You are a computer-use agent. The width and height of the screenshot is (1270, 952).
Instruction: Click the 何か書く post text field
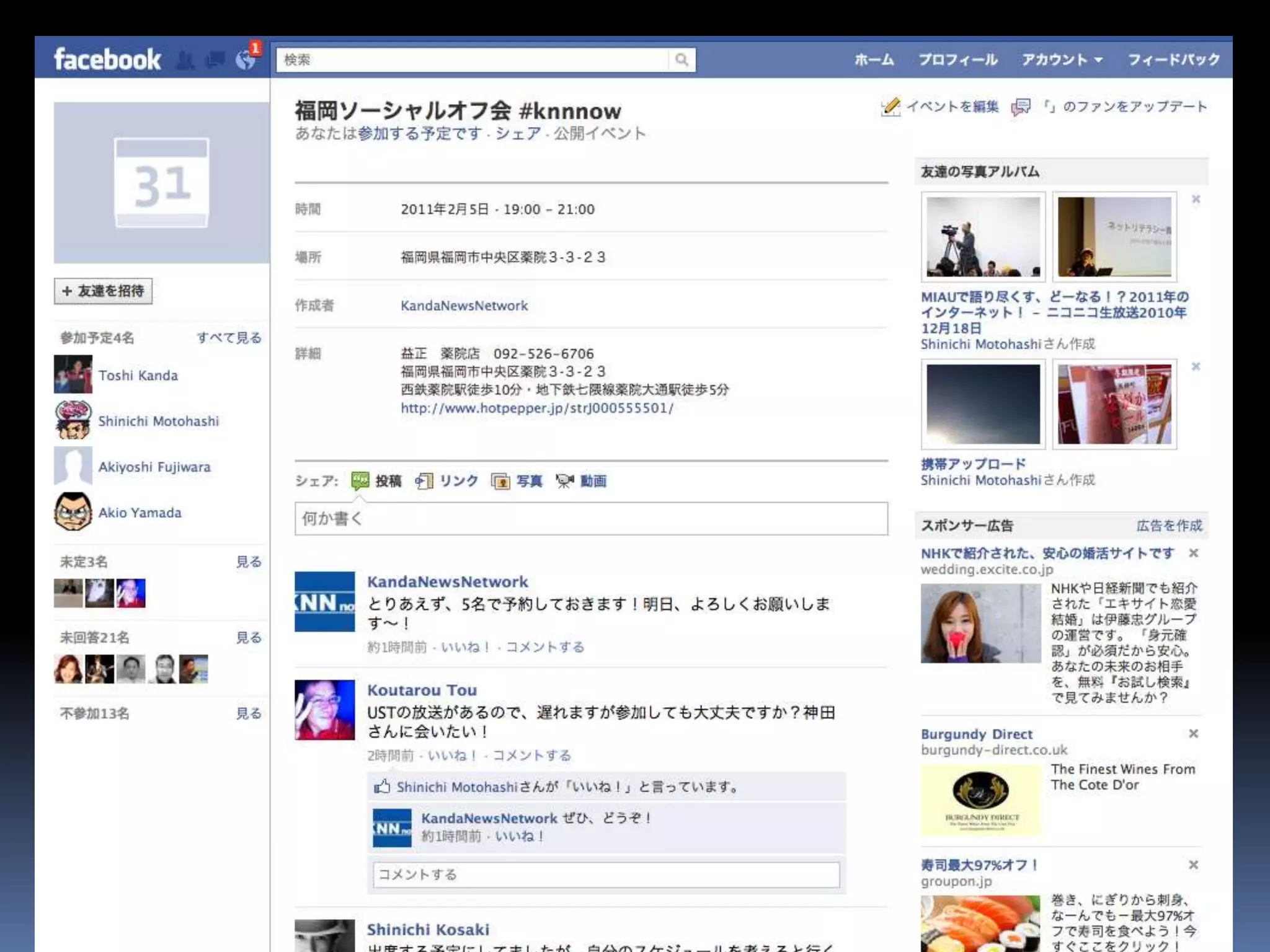coord(590,519)
